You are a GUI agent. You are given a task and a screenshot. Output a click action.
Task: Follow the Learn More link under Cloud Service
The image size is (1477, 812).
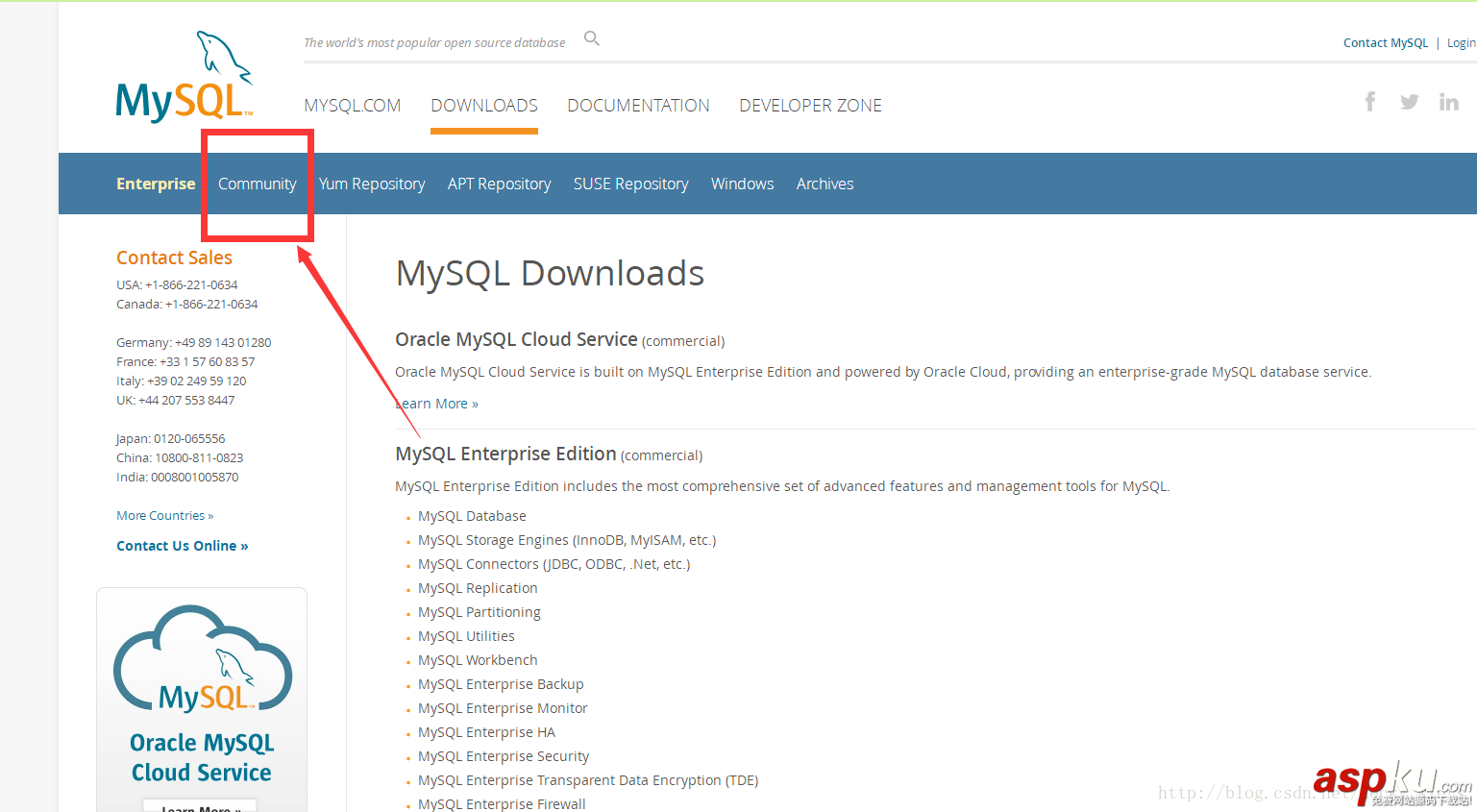437,404
